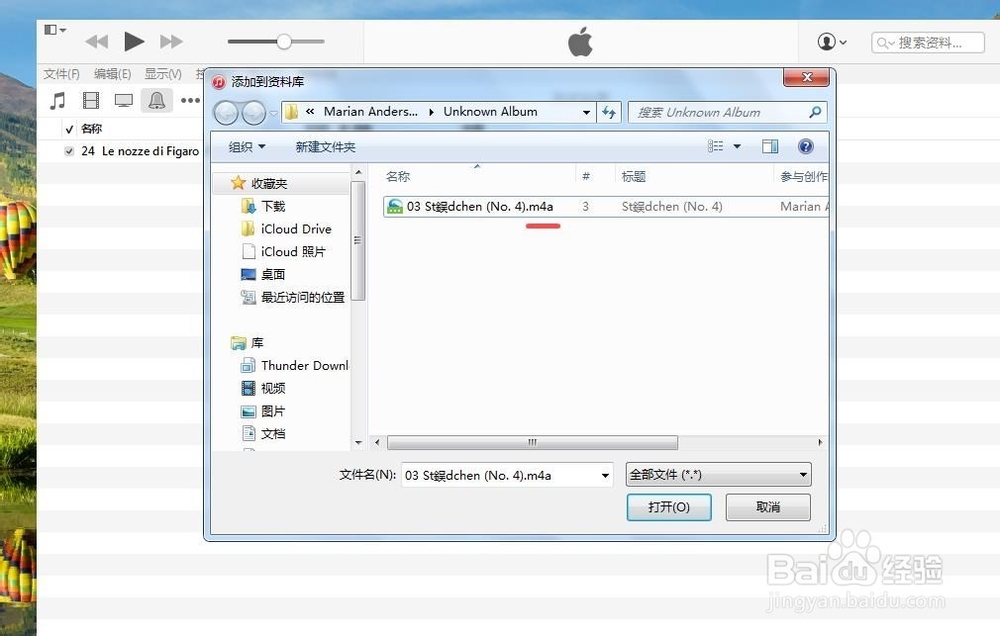Click the search magnifier icon in dialog

click(x=815, y=112)
